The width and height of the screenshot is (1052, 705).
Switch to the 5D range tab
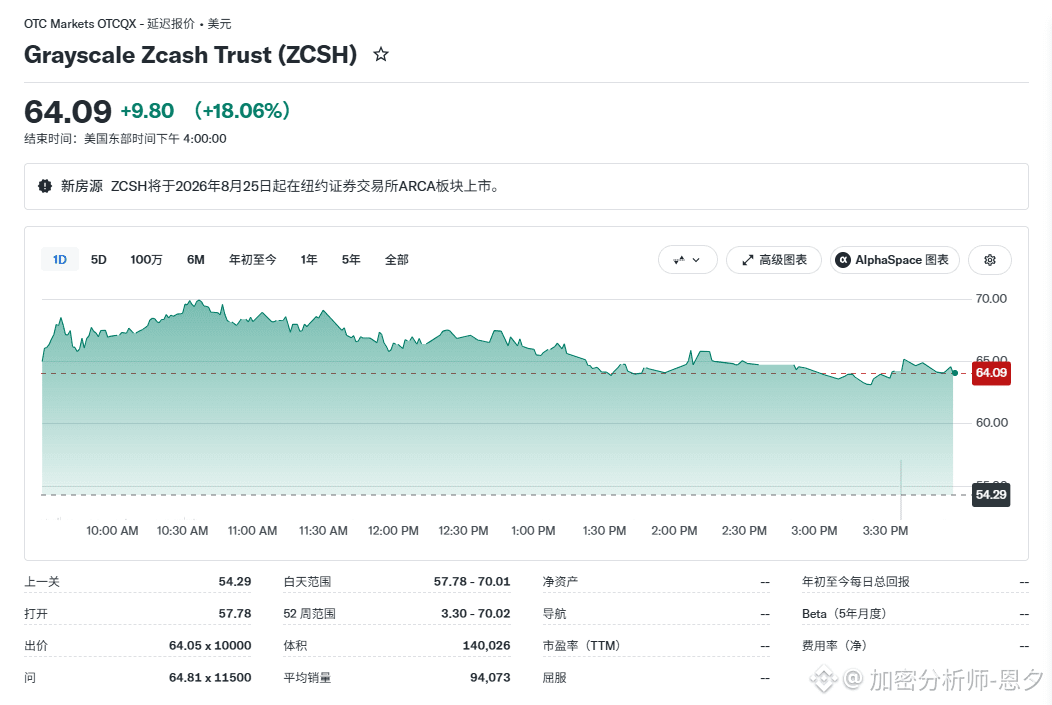99,260
